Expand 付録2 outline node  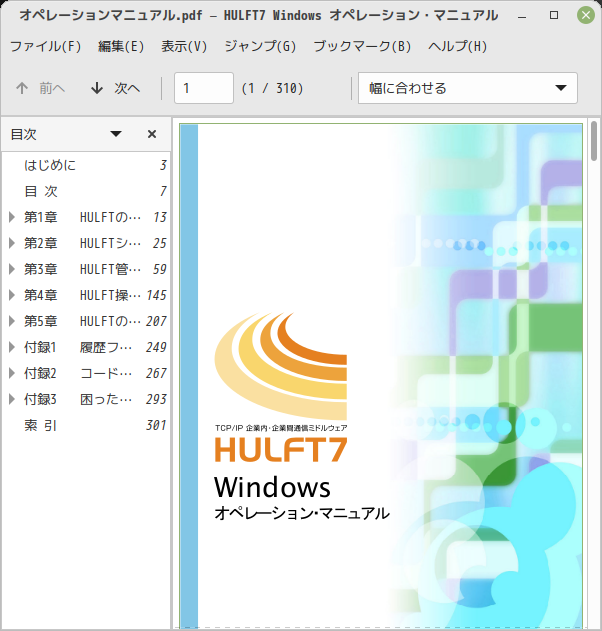point(12,373)
